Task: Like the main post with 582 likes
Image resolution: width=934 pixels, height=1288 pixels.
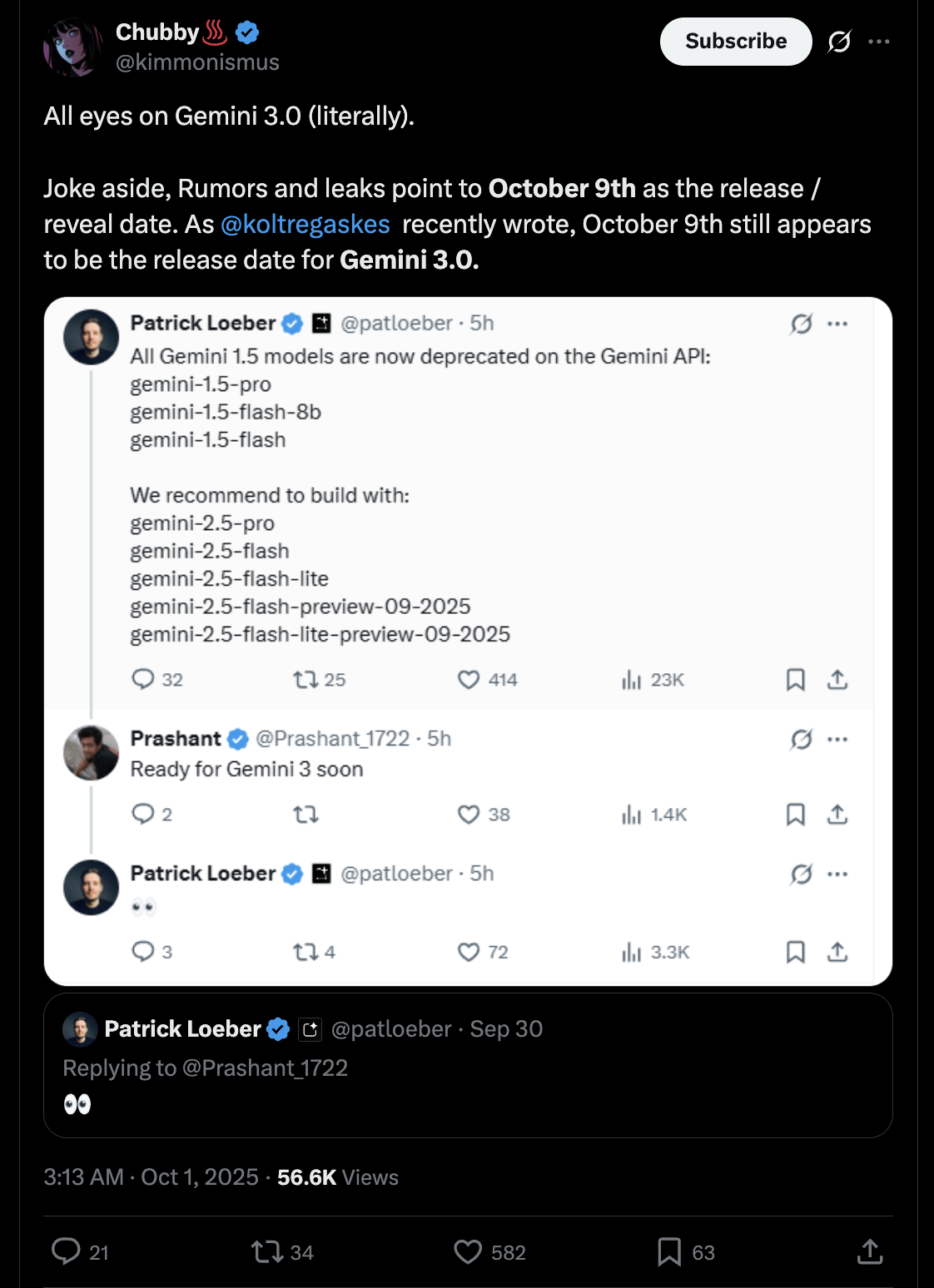Action: coord(468,1251)
